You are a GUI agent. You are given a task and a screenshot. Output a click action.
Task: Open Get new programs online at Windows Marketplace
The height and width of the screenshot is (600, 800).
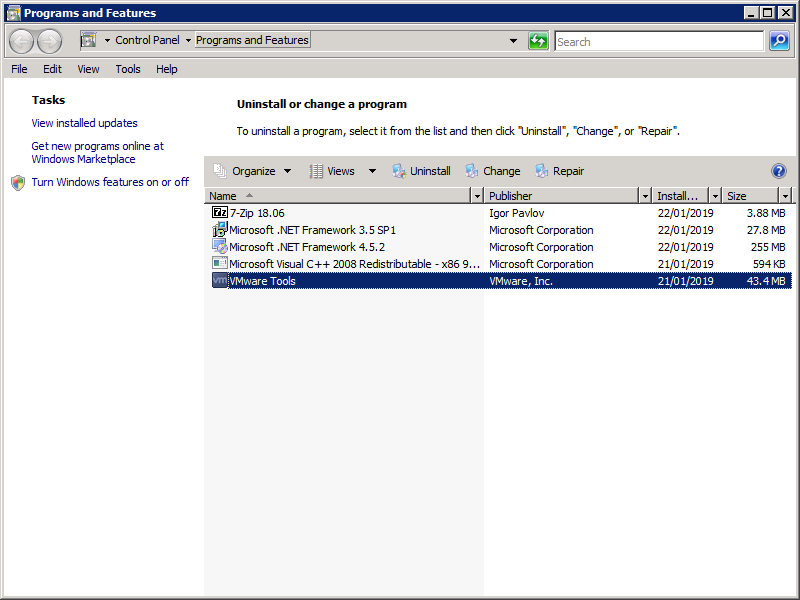tap(97, 153)
